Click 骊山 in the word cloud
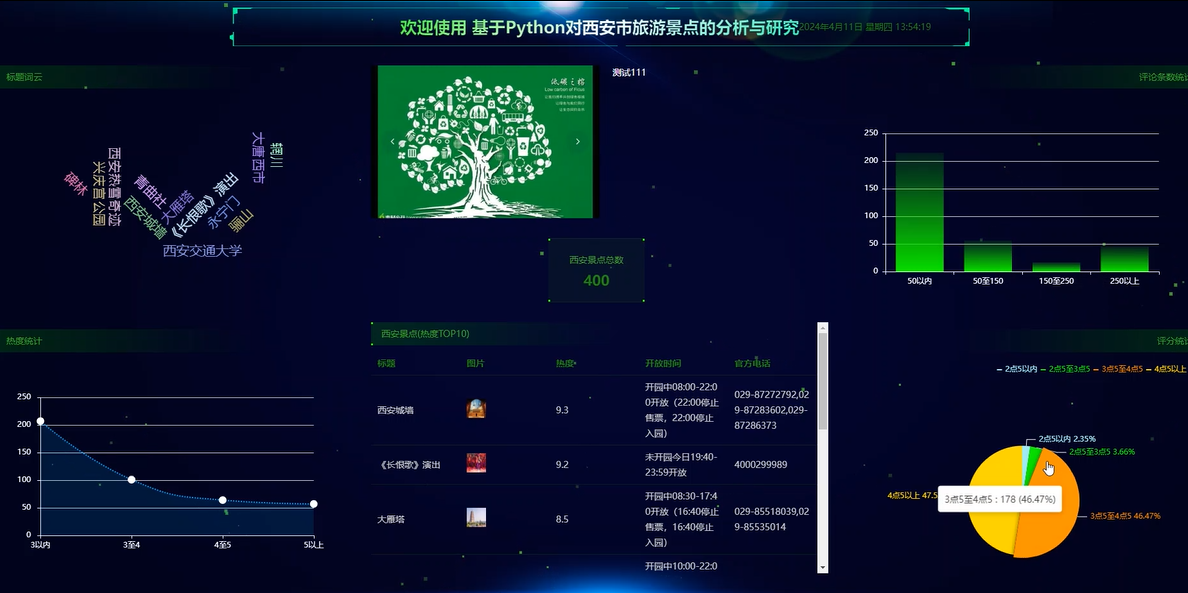Image resolution: width=1188 pixels, height=593 pixels. pyautogui.click(x=242, y=221)
